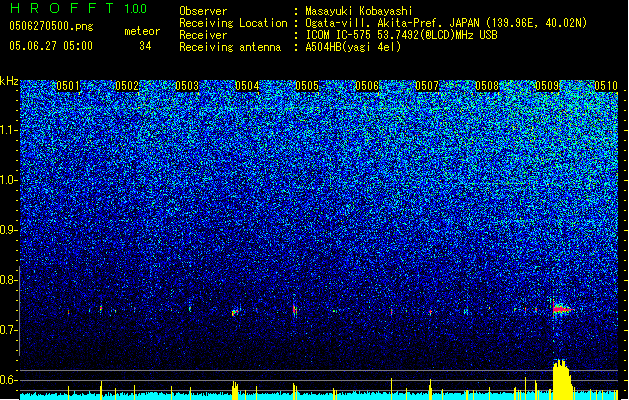Click the 0510 time marker
This screenshot has height=400, width=629.
point(606,86)
